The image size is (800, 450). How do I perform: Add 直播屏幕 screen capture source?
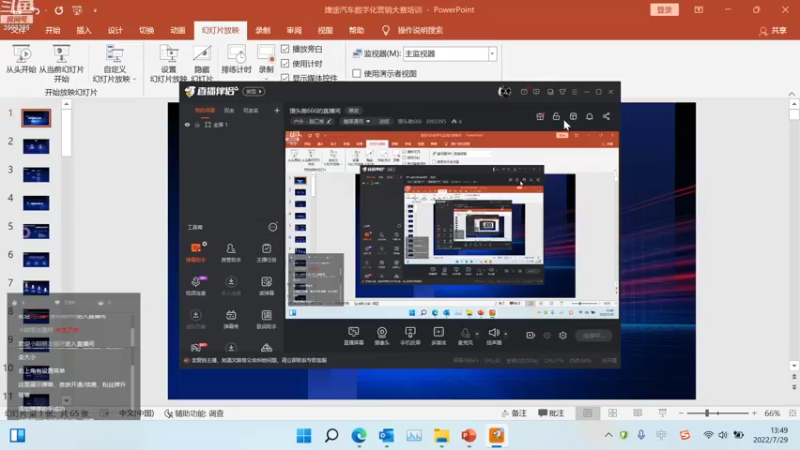click(x=353, y=336)
